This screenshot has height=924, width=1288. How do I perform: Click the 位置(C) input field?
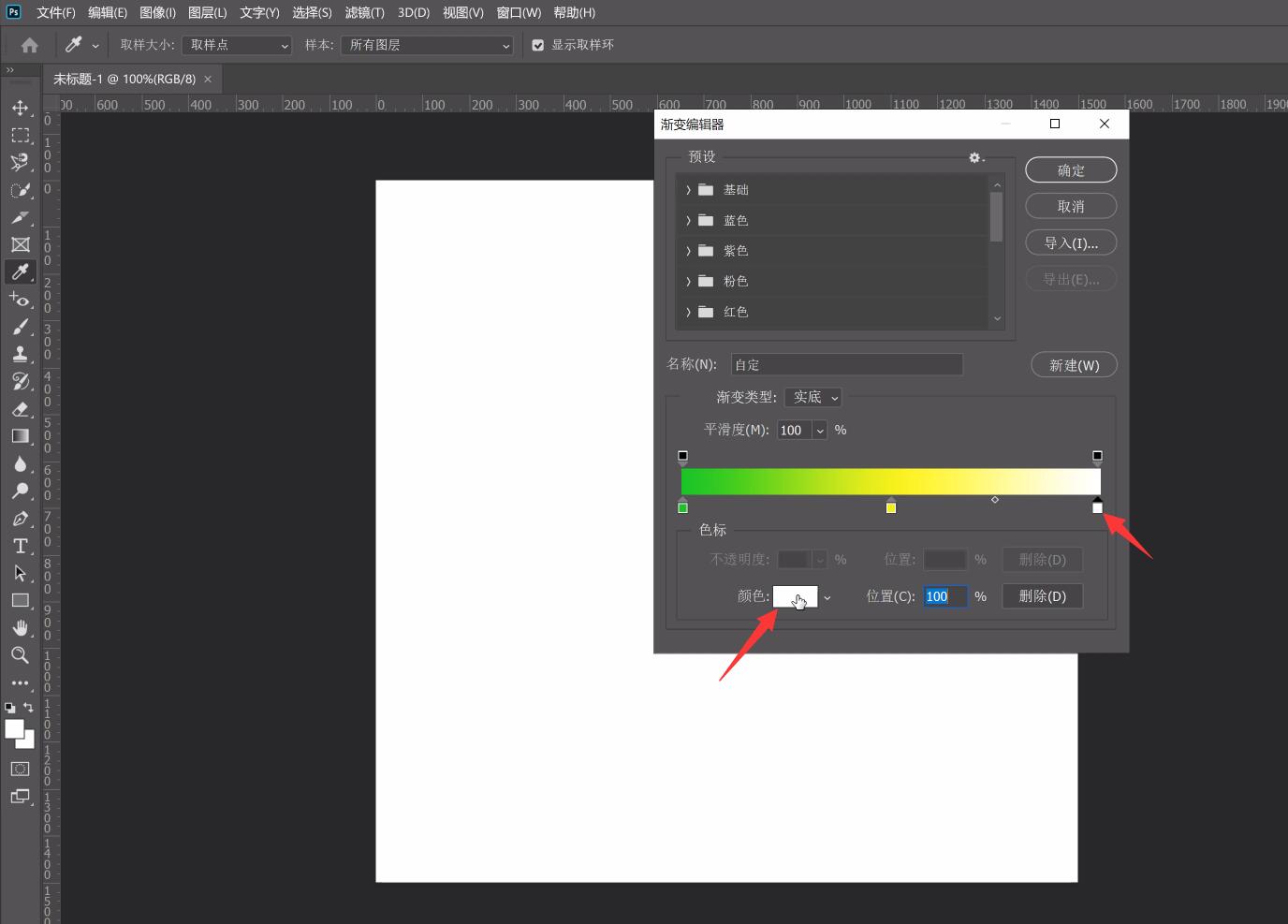pos(945,596)
